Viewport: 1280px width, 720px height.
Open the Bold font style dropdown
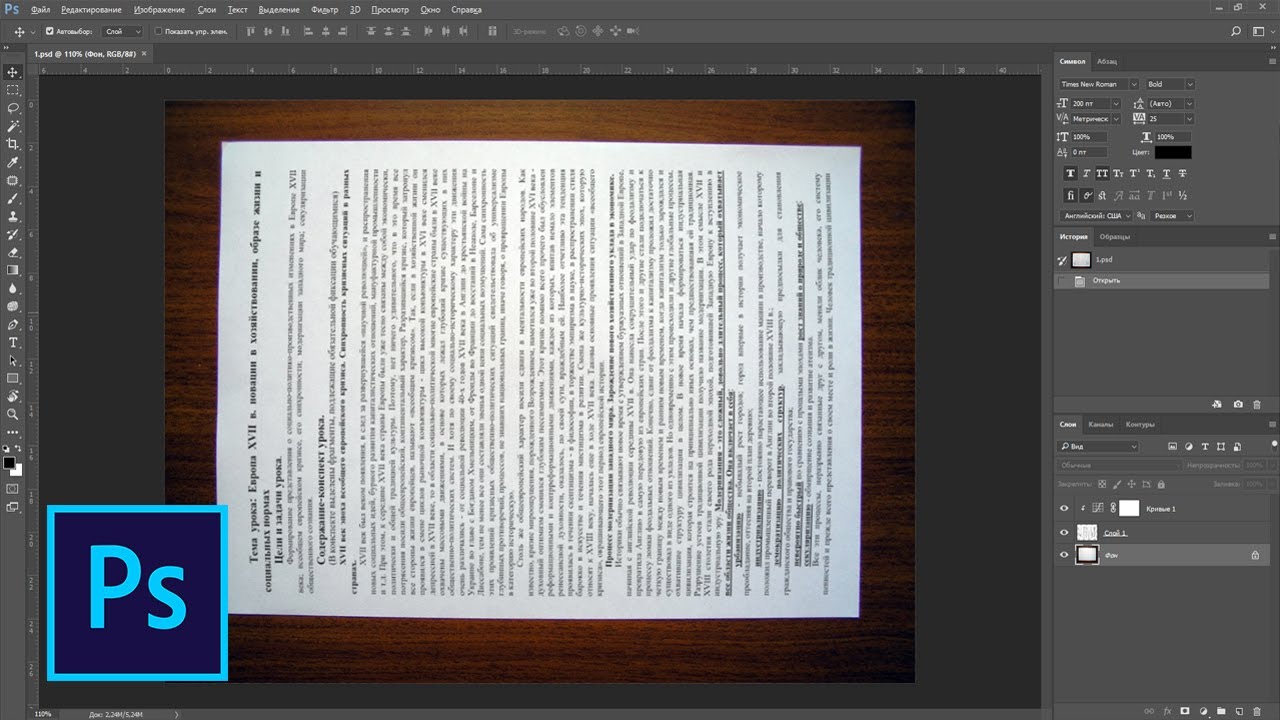[x=1169, y=85]
